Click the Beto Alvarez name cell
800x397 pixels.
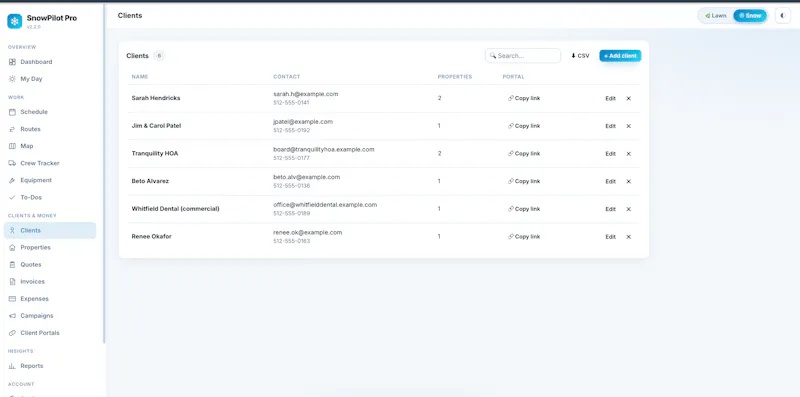pos(150,181)
